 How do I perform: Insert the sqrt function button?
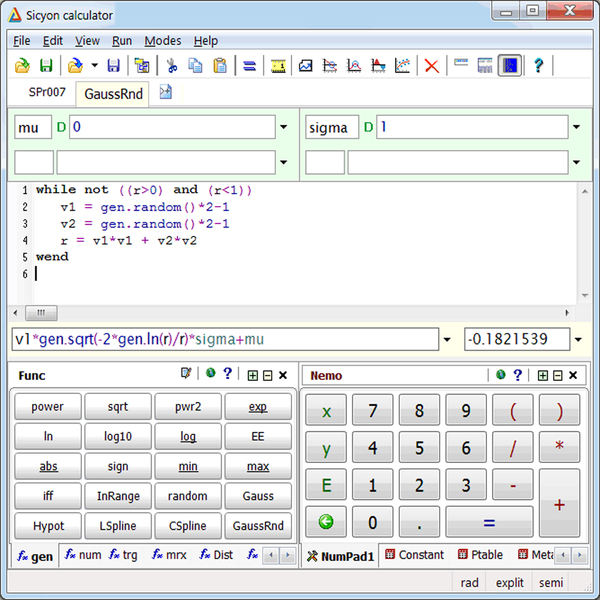[x=117, y=406]
